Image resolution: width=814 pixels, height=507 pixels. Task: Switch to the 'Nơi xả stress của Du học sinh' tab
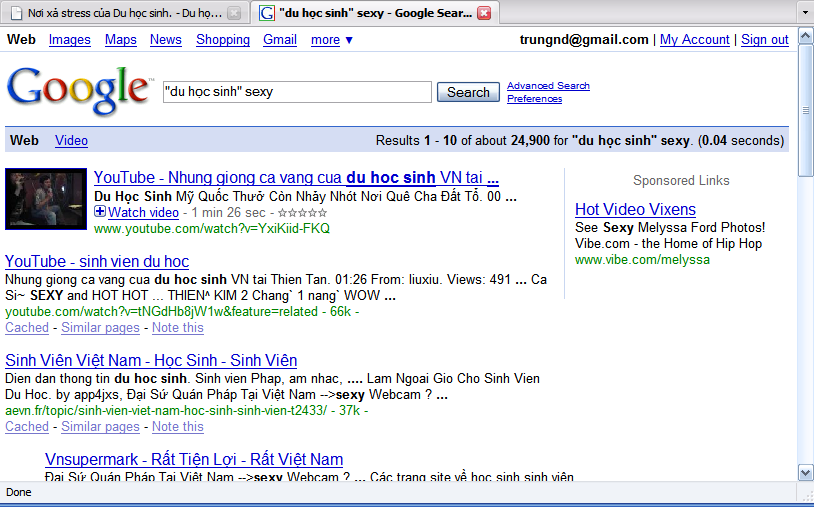coord(125,13)
